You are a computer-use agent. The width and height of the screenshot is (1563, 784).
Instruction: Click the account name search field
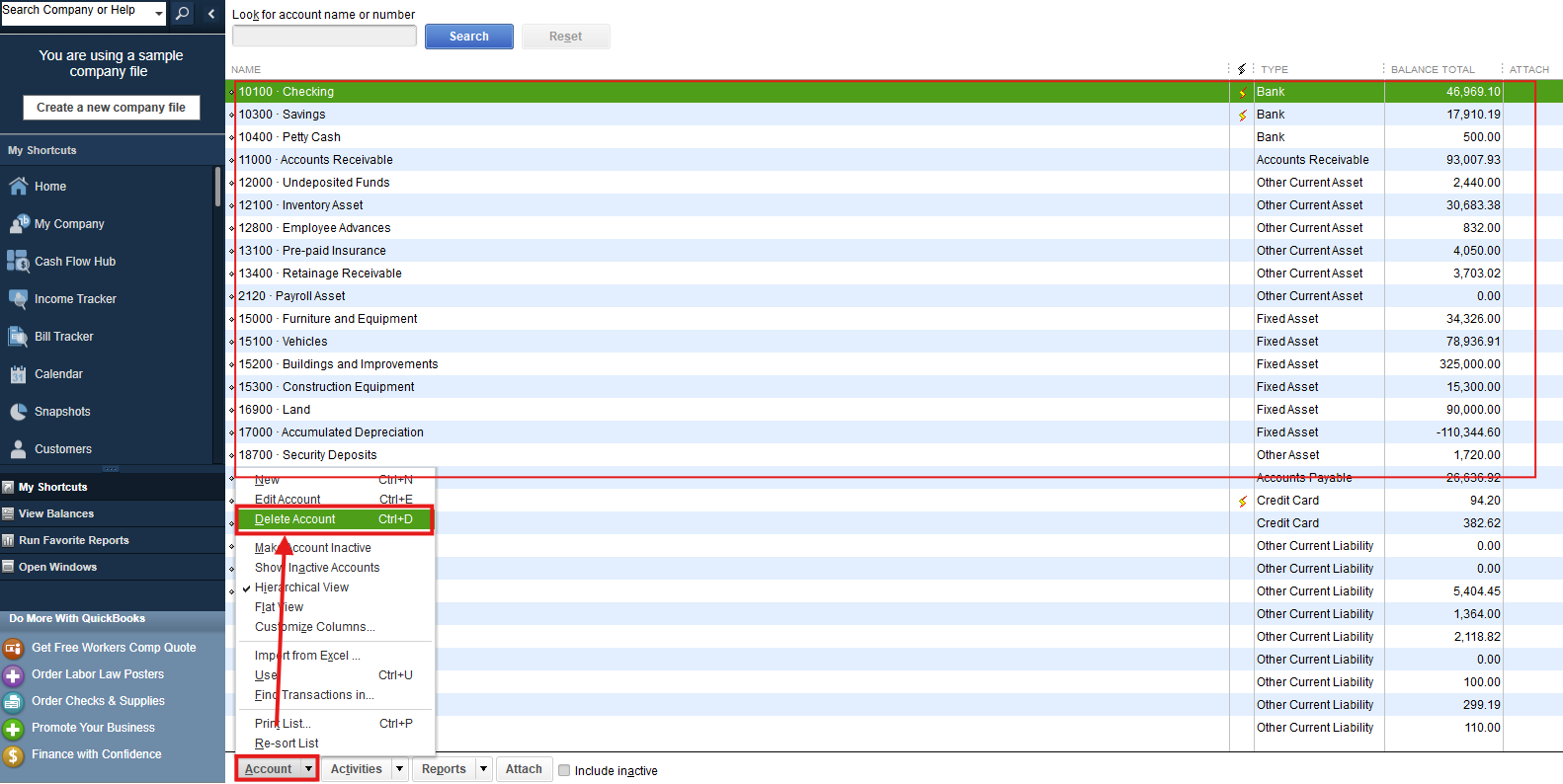click(x=324, y=37)
